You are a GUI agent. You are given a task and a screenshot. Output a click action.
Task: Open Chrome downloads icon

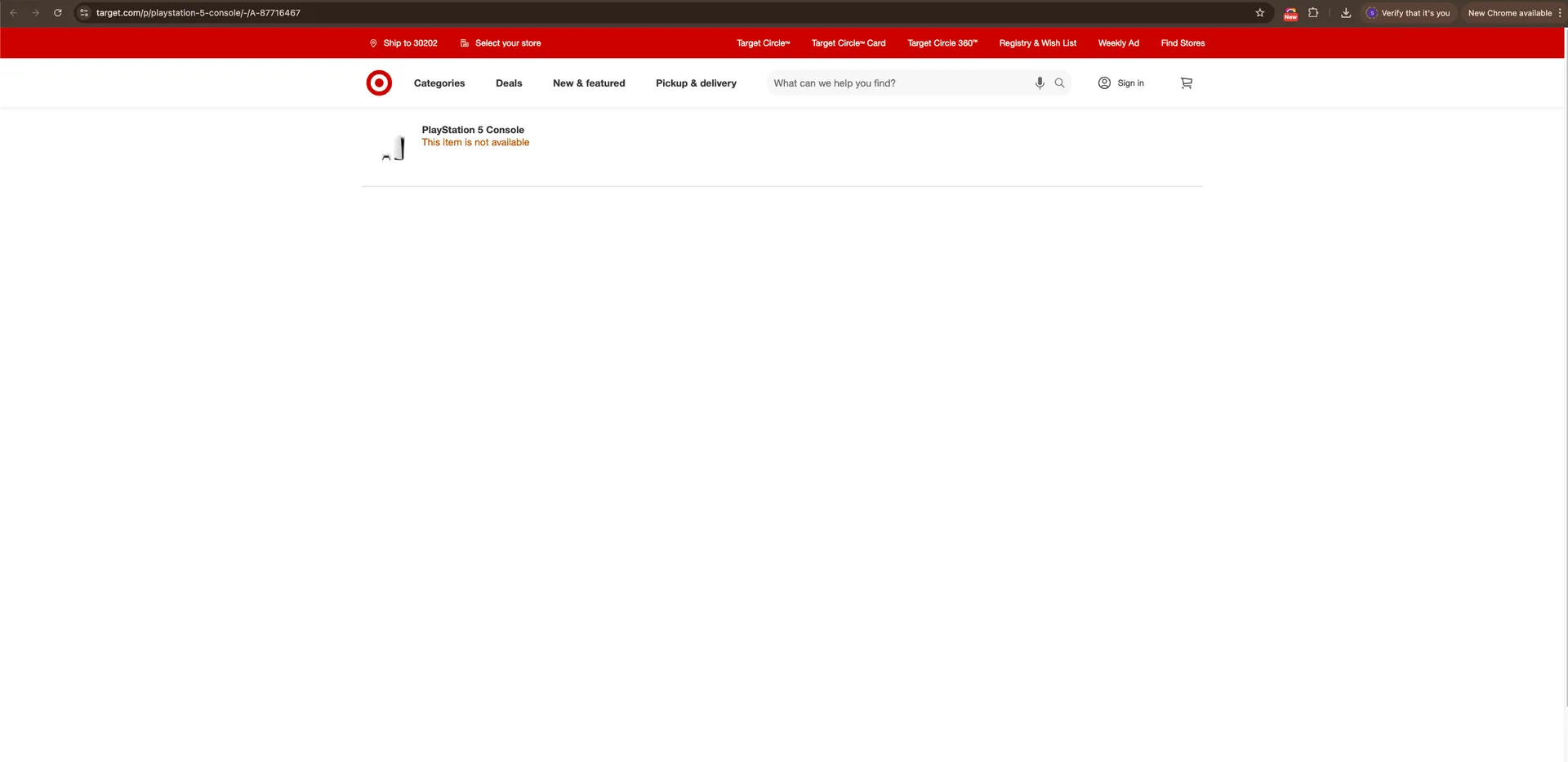tap(1346, 13)
